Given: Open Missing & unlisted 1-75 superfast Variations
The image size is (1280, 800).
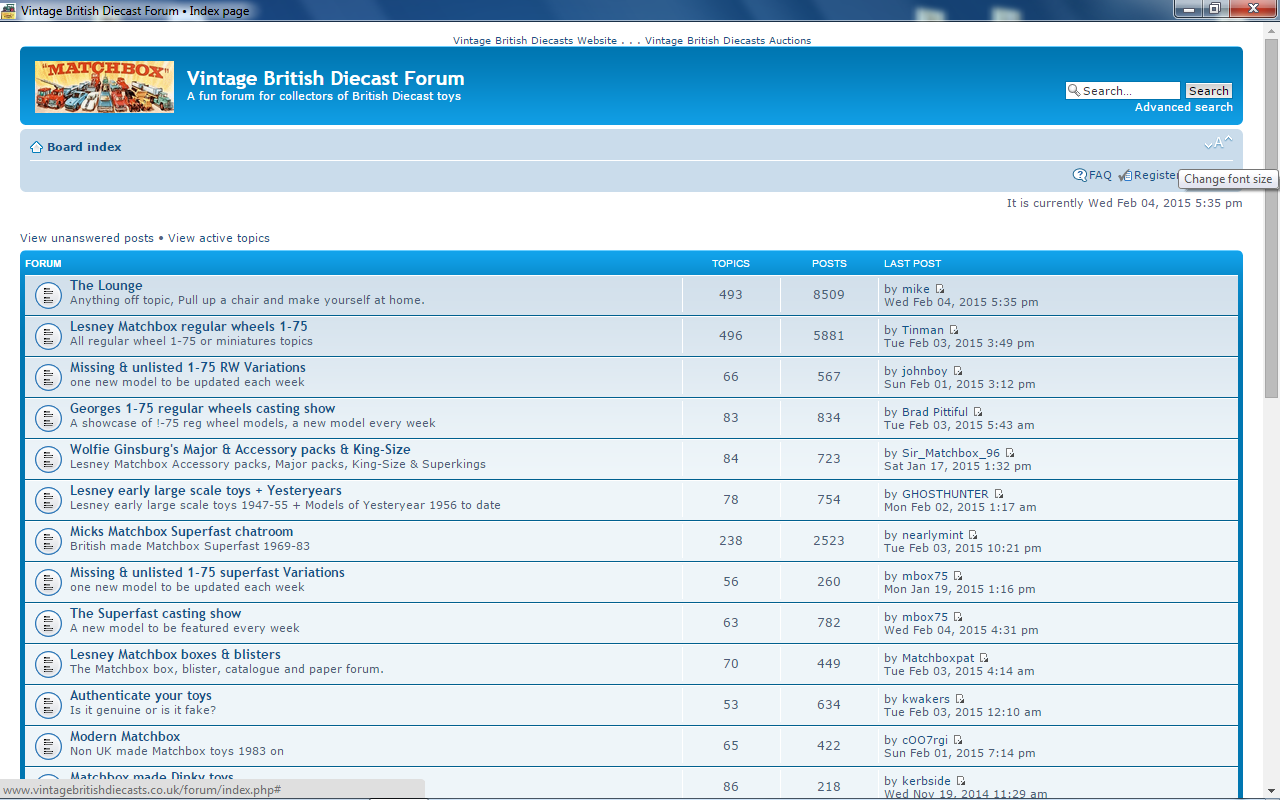Looking at the screenshot, I should click(x=207, y=573).
